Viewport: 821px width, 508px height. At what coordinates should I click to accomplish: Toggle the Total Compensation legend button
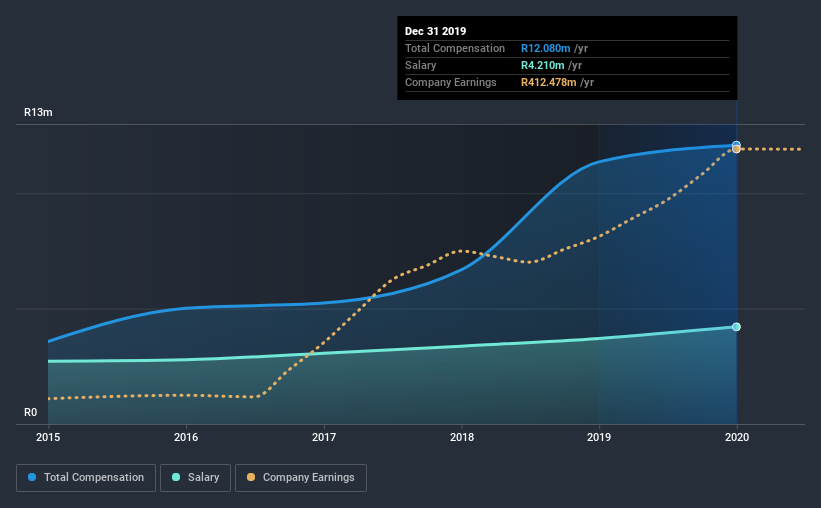pyautogui.click(x=86, y=478)
